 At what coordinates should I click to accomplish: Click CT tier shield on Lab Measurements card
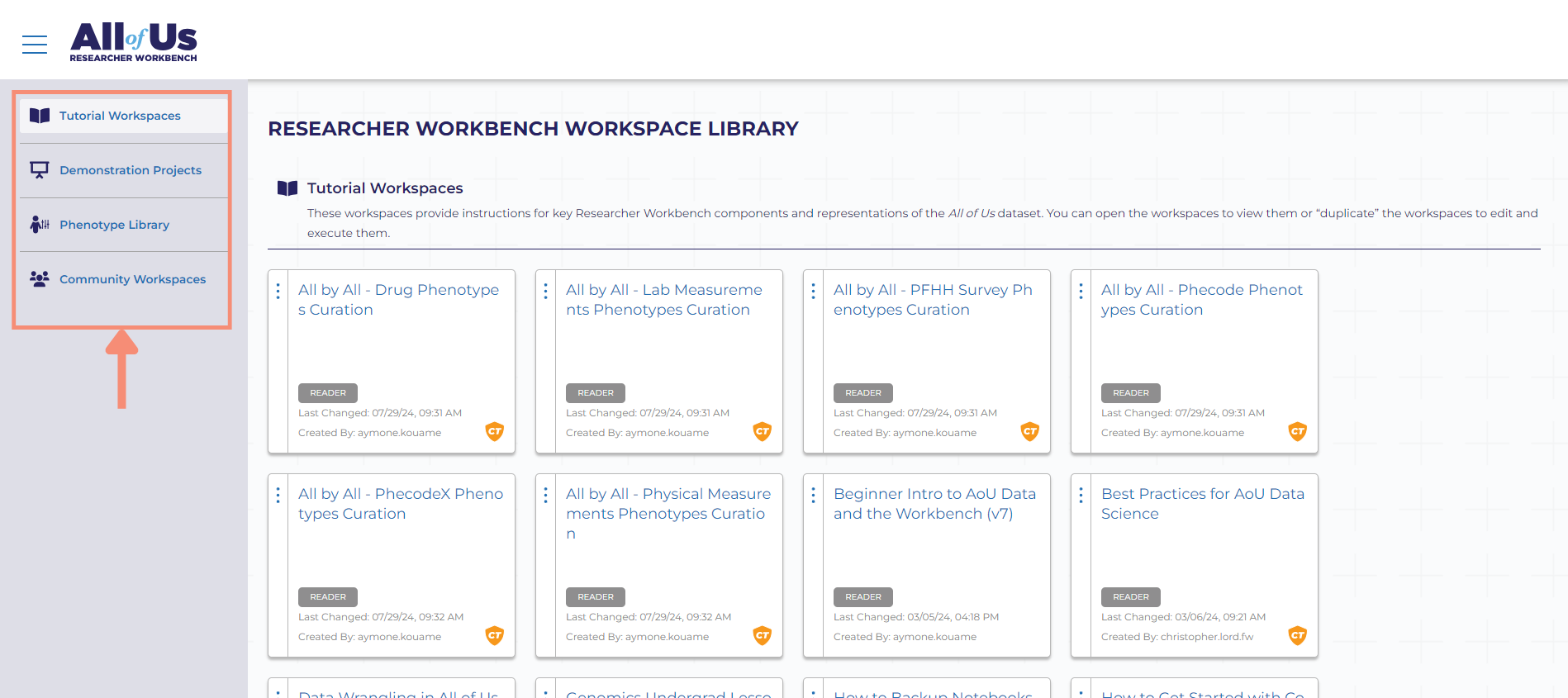pos(763,431)
